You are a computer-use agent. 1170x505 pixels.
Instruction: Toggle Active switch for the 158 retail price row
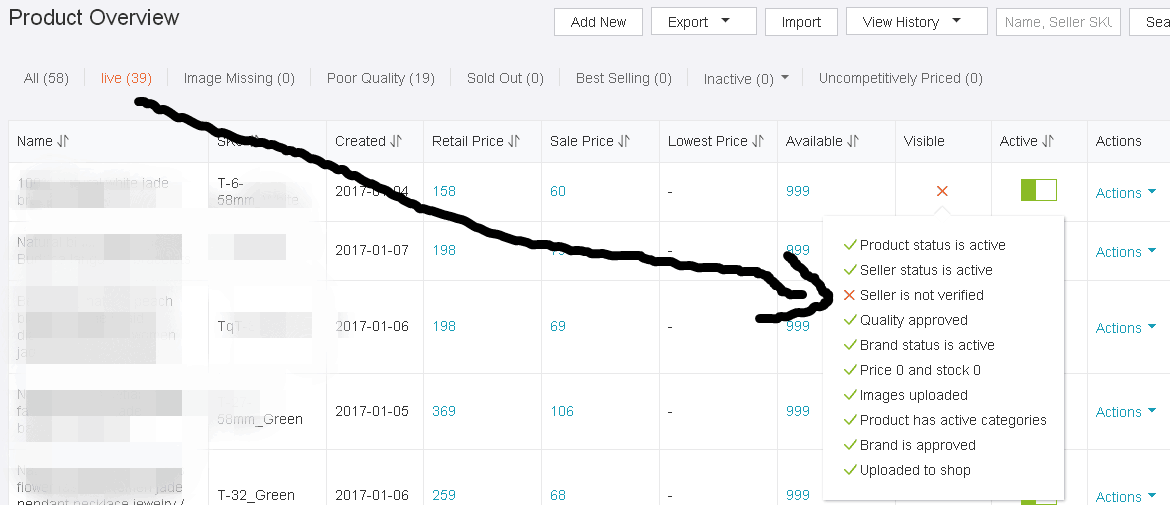tap(1039, 190)
